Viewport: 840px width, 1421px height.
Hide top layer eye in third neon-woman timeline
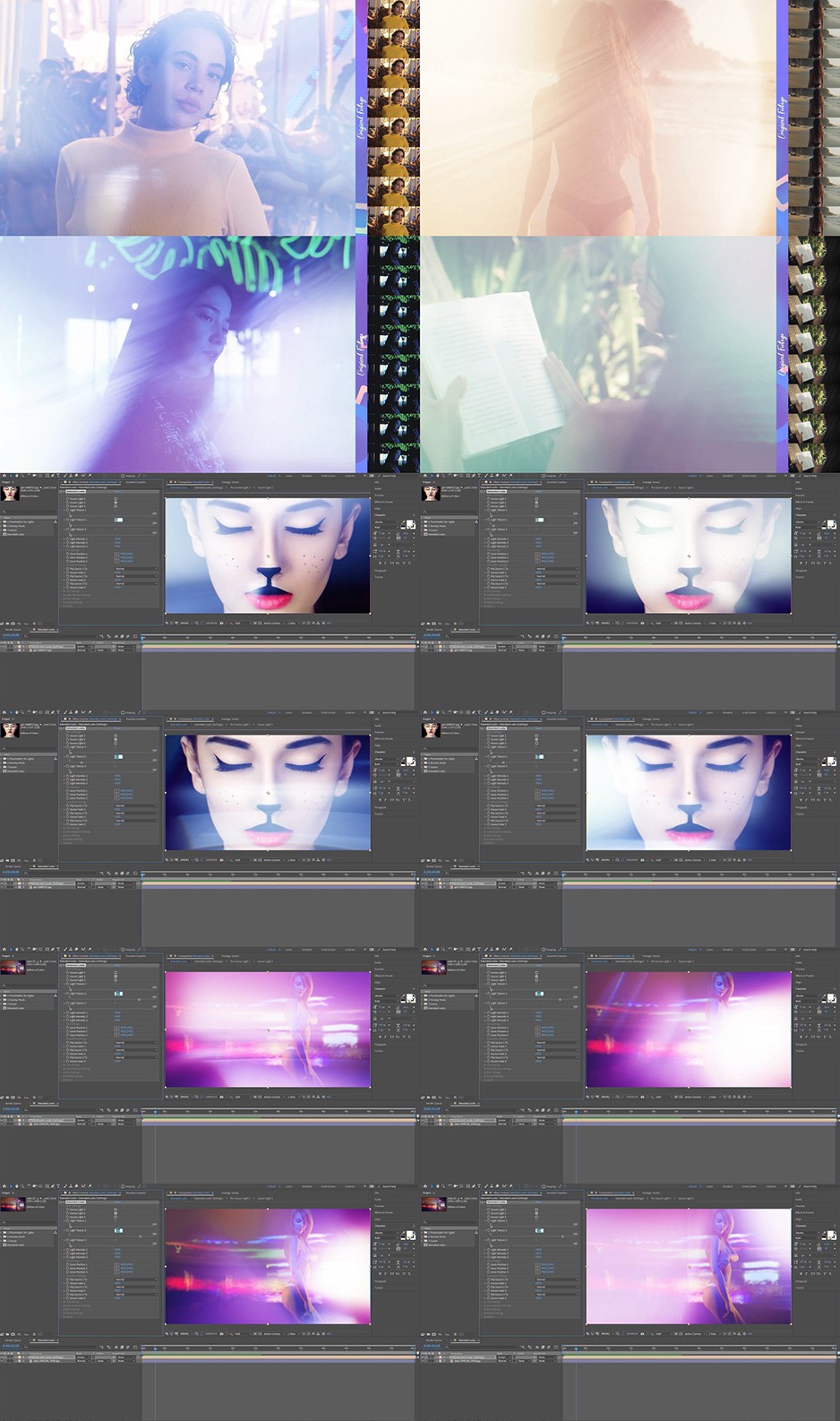tap(2, 1356)
